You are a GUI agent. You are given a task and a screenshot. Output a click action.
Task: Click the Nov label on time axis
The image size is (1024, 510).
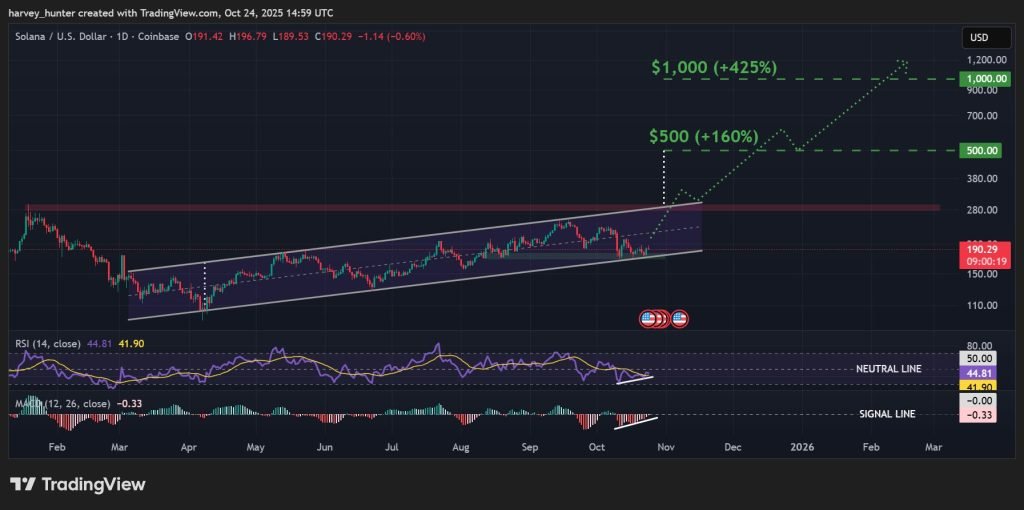tap(664, 450)
